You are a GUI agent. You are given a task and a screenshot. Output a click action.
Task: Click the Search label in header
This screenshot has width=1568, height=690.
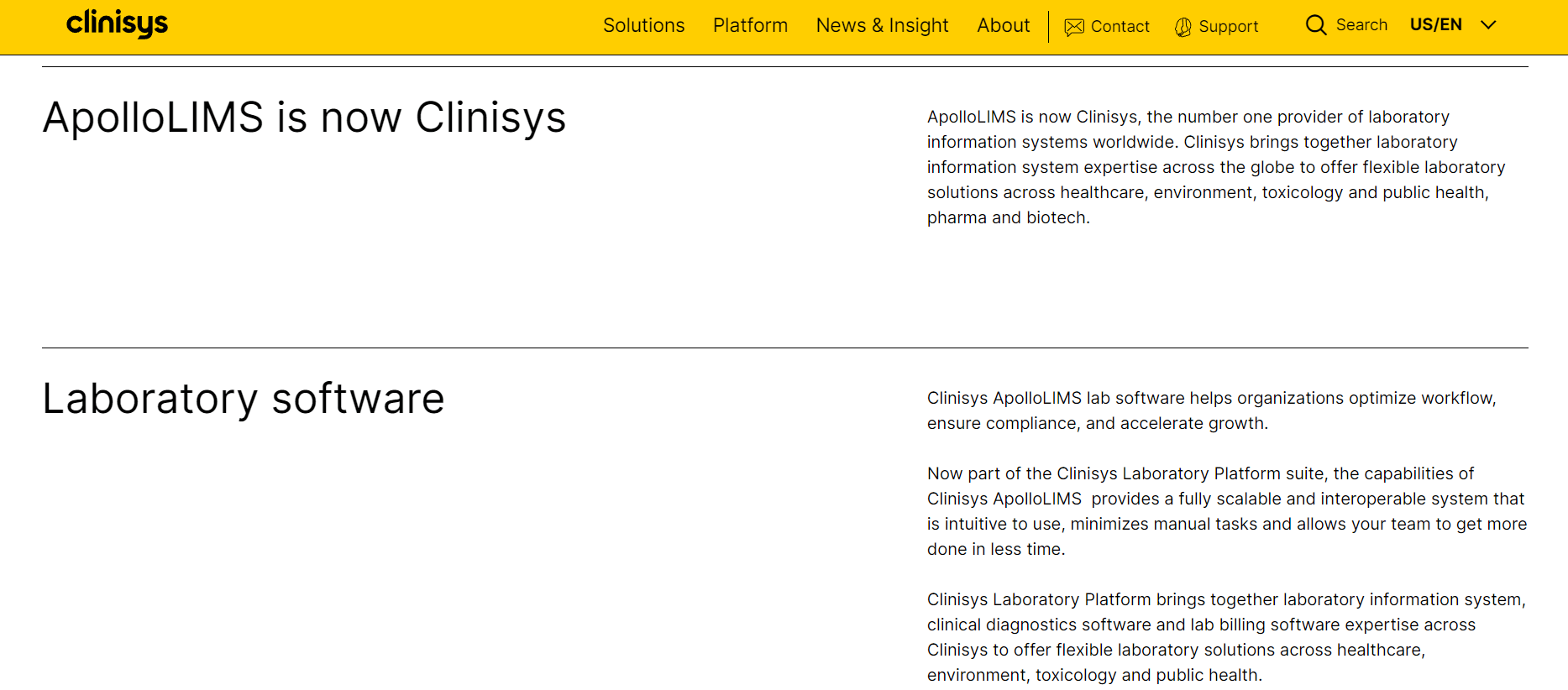[1361, 25]
